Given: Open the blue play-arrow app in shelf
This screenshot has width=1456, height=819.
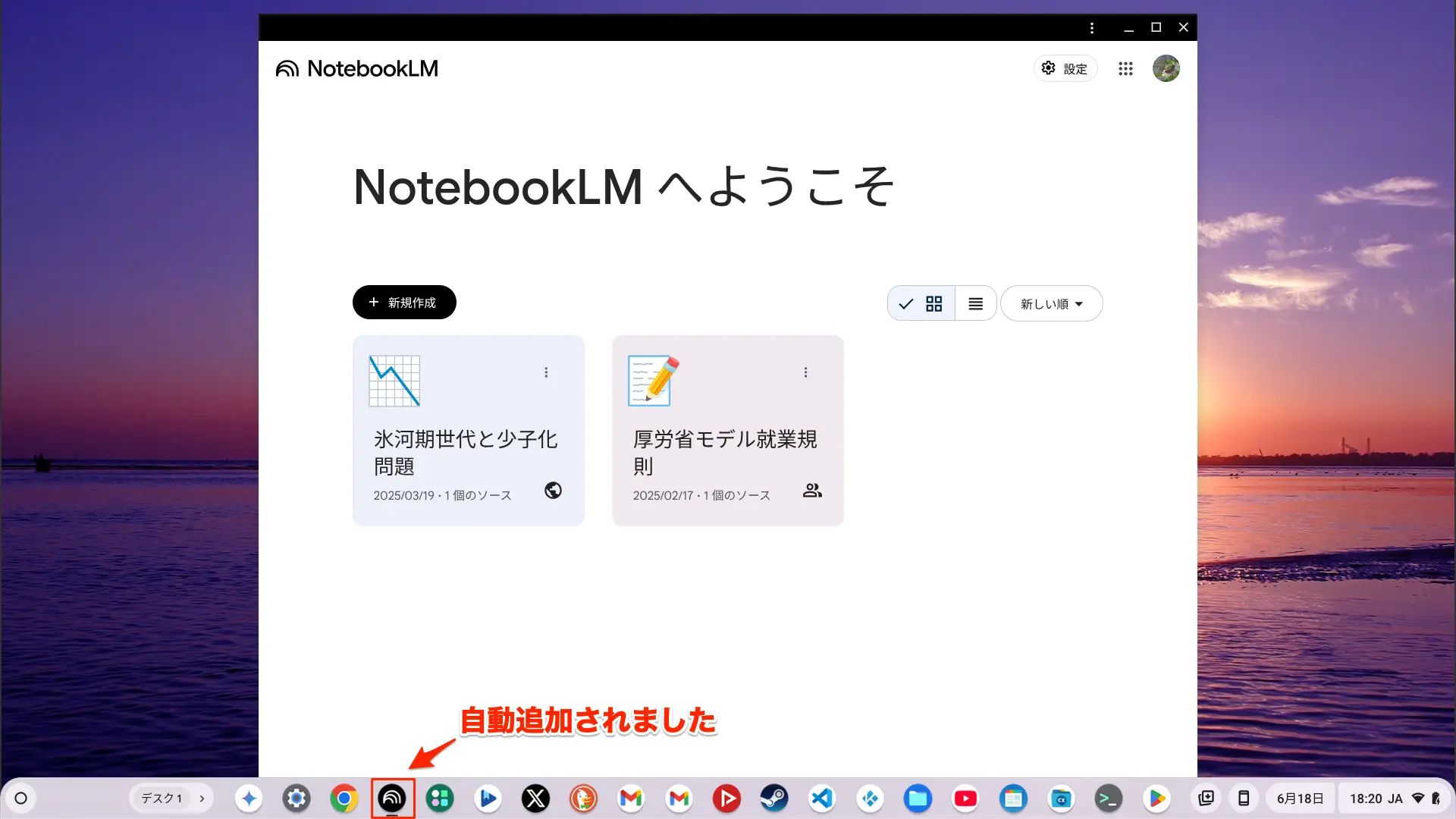Looking at the screenshot, I should pos(488,799).
